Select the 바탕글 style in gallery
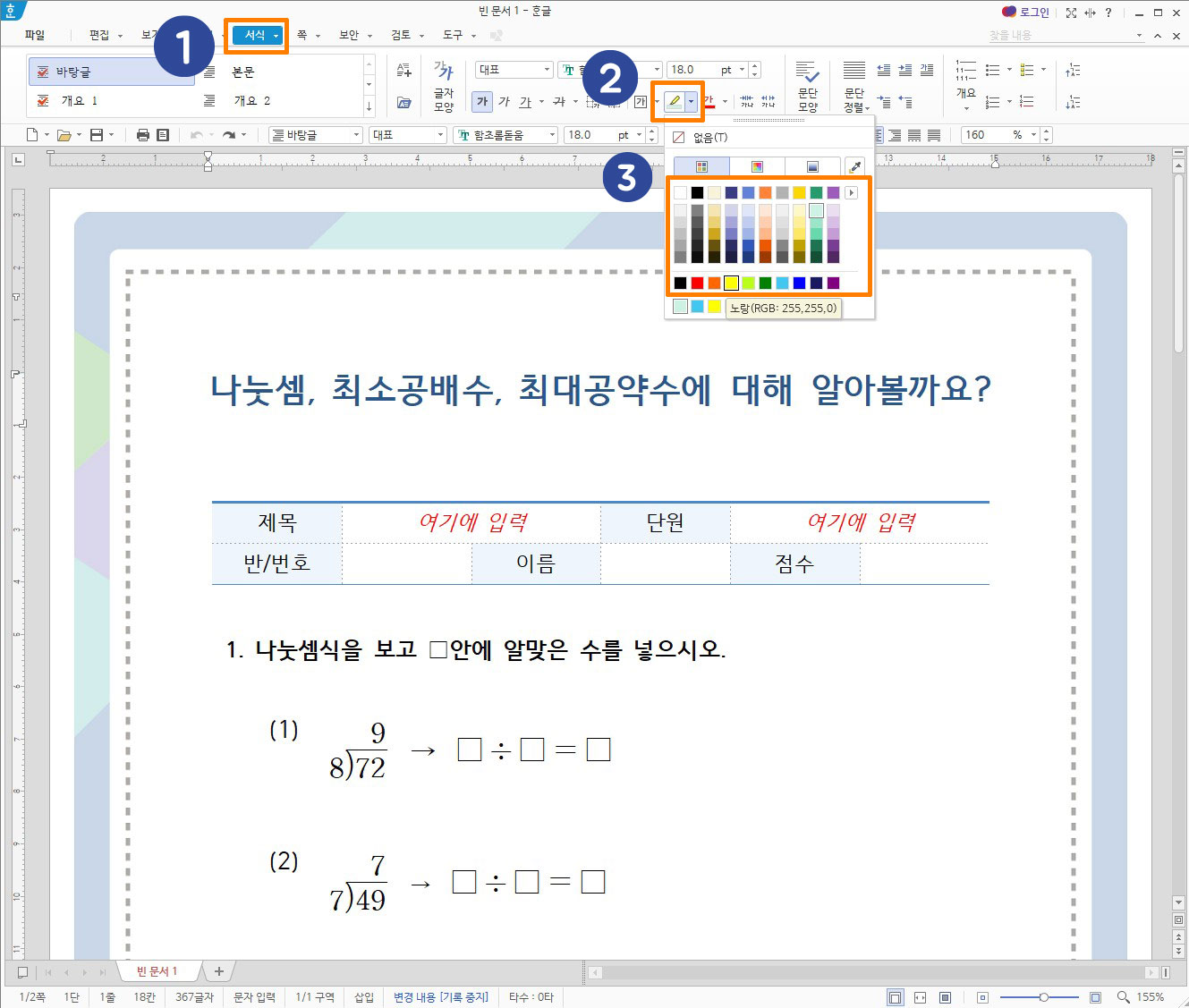The image size is (1189, 1008). [110, 72]
